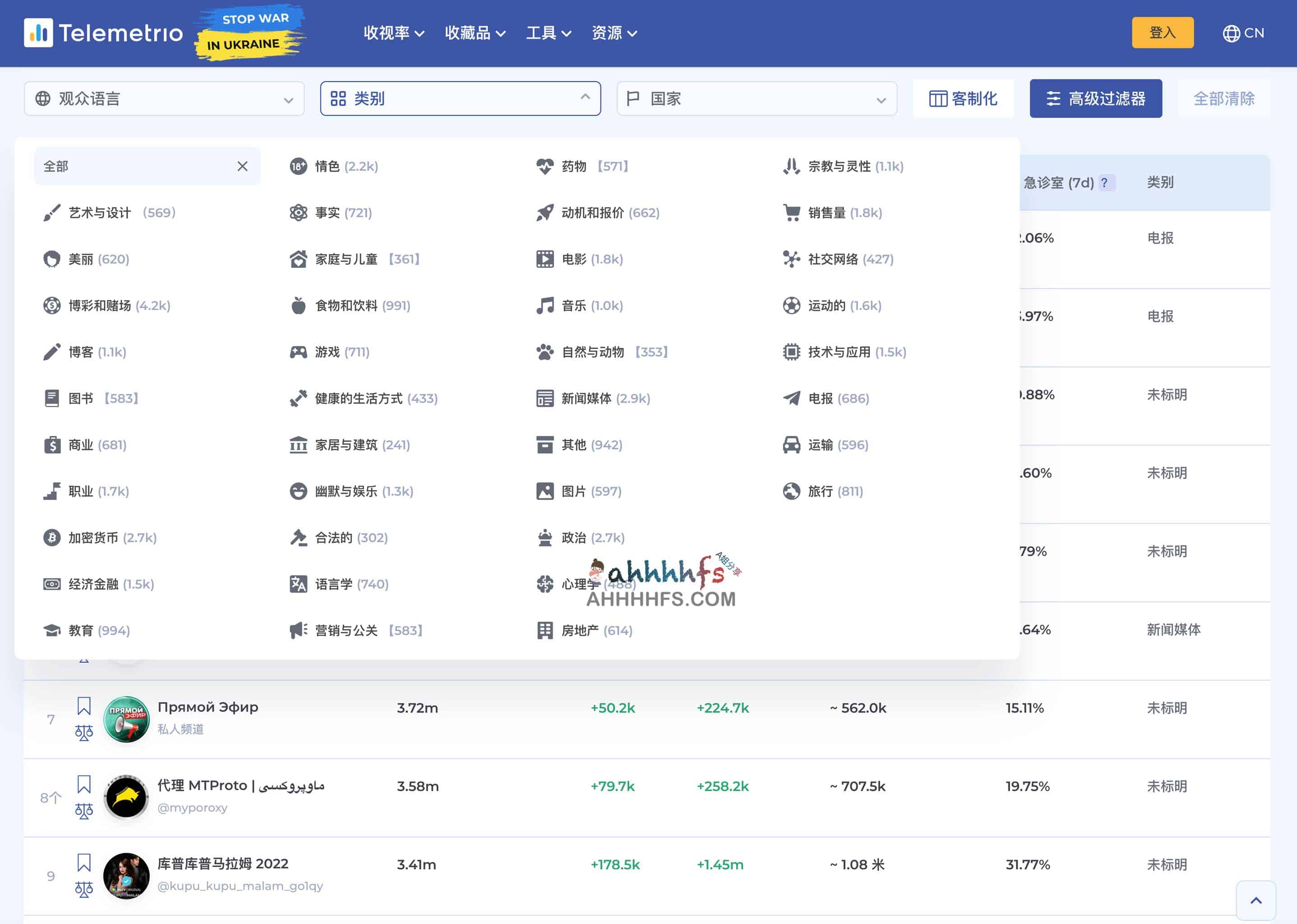Click the 登入 login button
Screen dimensions: 1297x924
1162,33
